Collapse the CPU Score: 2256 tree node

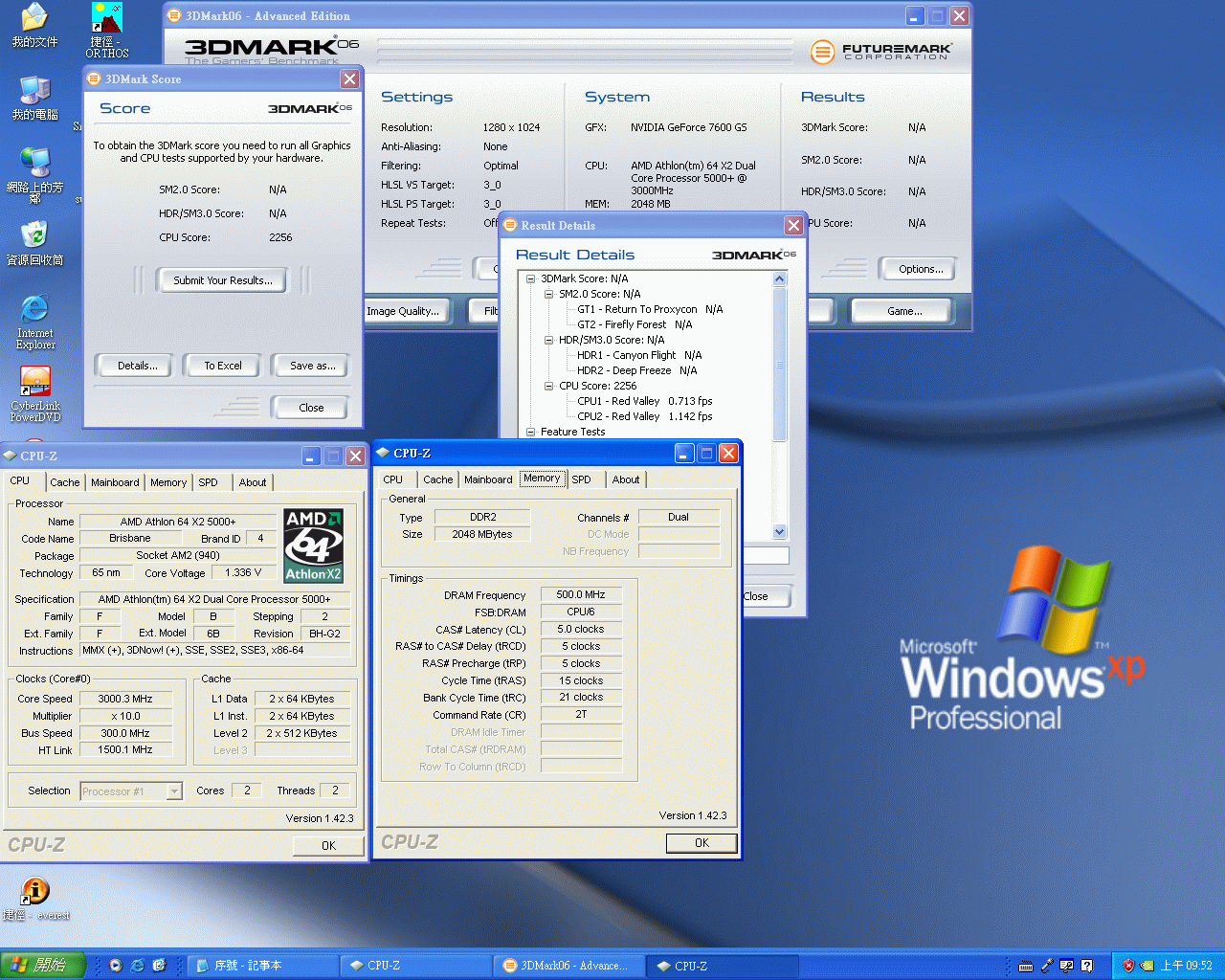click(548, 386)
